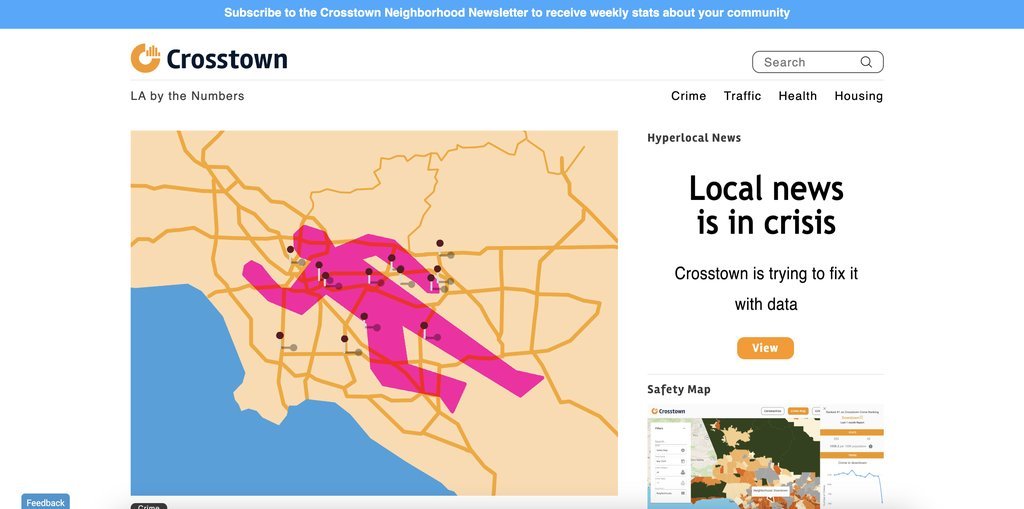Click the "Local news is in crisis" headline
This screenshot has width=1024, height=509.
(765, 205)
